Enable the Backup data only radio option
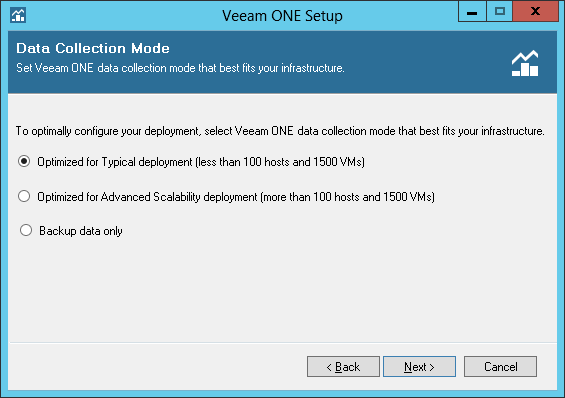This screenshot has height=398, width=565. (26, 230)
